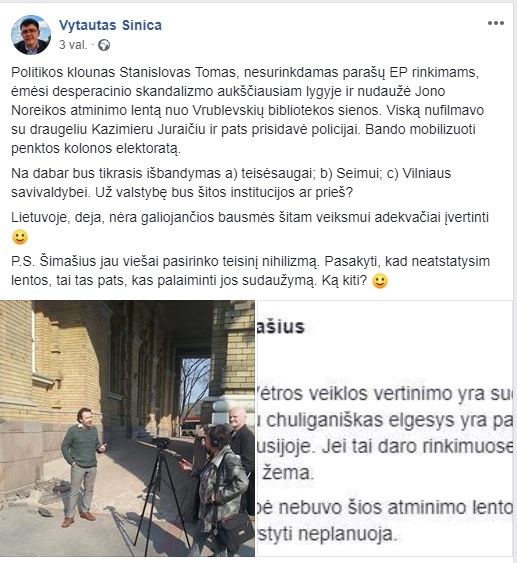Click the woman wearing headphones in photo
Screen dimensions: 517x563
217,490
